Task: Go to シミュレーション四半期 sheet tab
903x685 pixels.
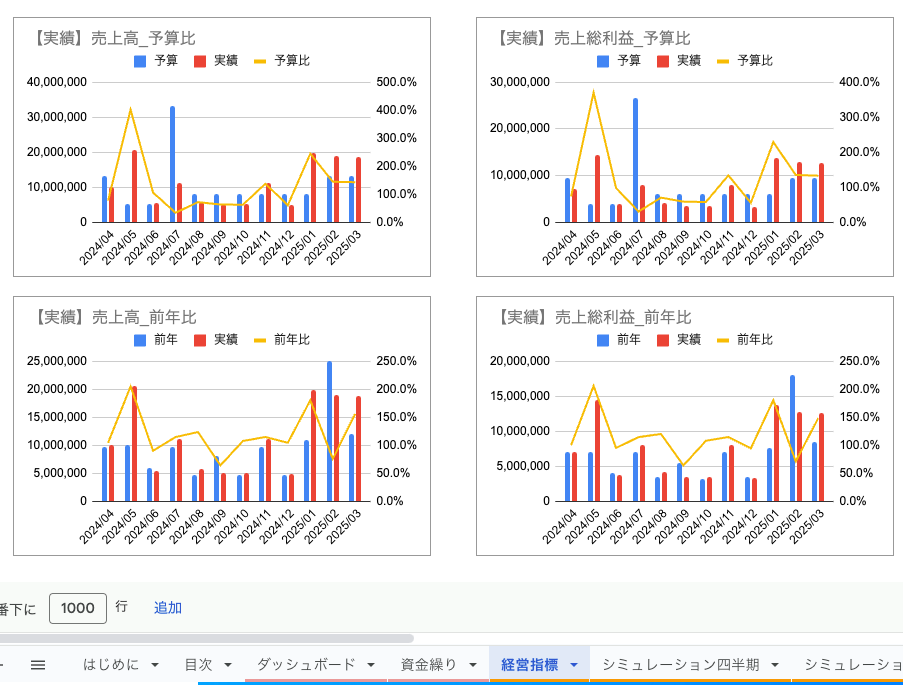Action: tap(681, 665)
